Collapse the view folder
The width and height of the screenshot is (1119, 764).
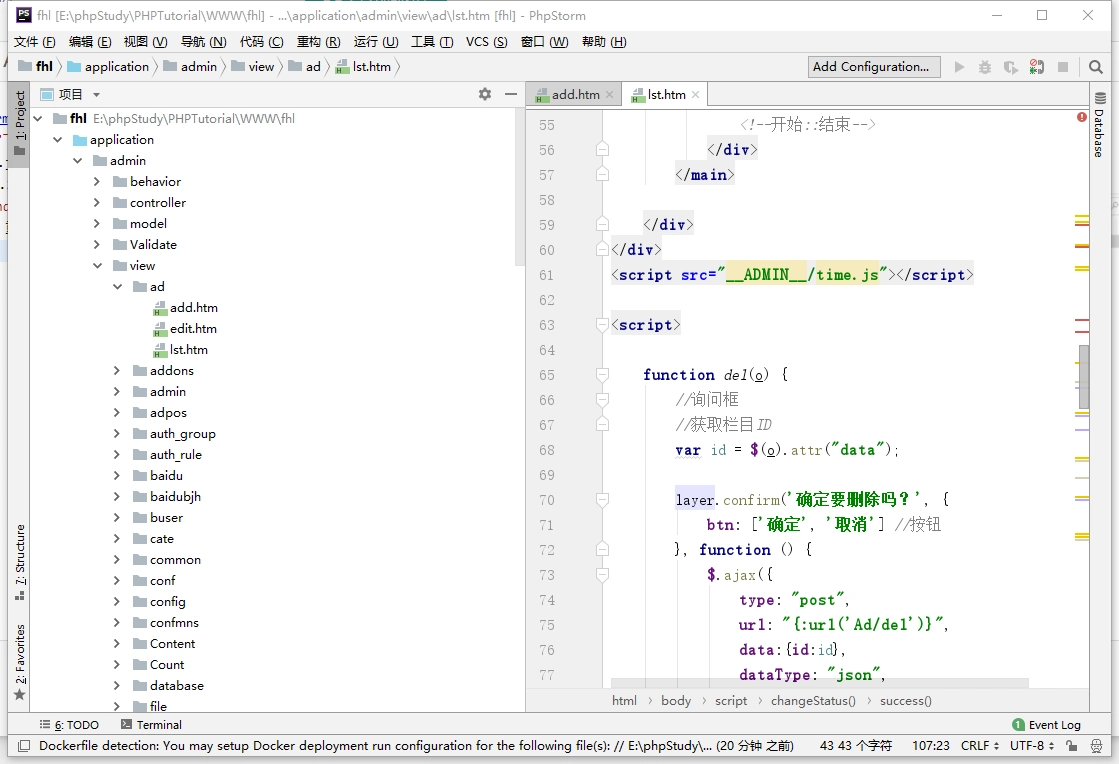pos(97,266)
